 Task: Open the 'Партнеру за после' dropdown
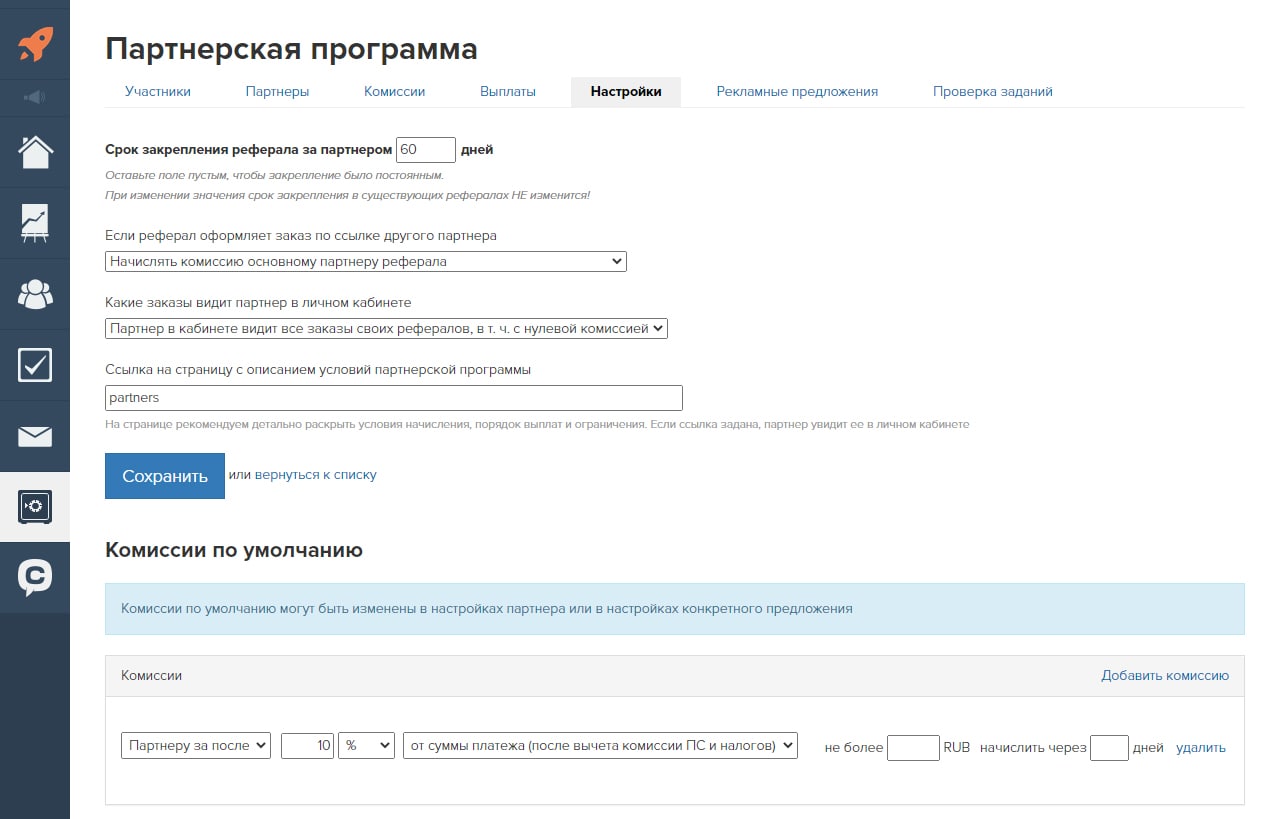tap(196, 746)
